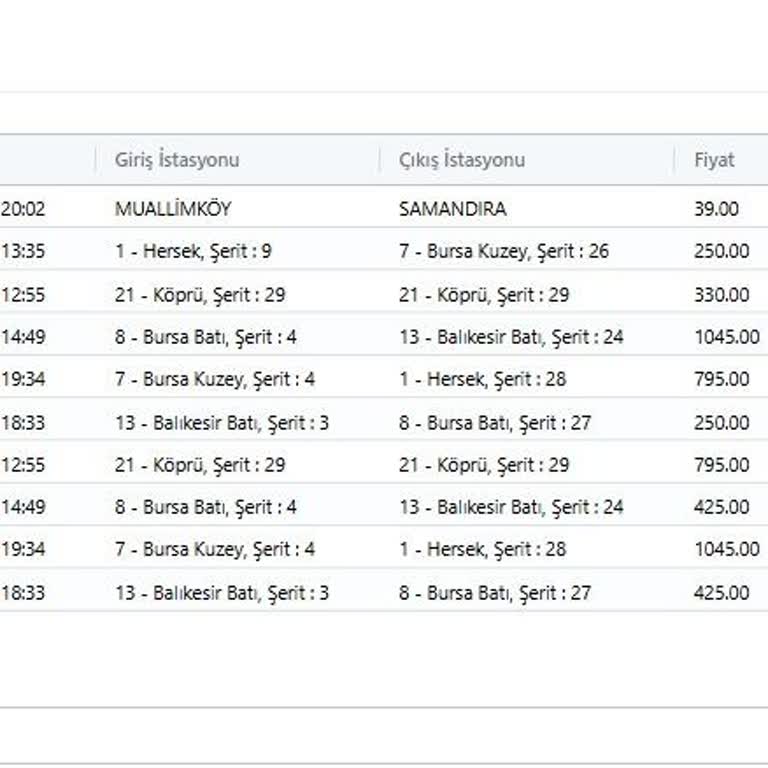This screenshot has width=768, height=768.
Task: Click the 20:02 time cell
Action: [23, 209]
